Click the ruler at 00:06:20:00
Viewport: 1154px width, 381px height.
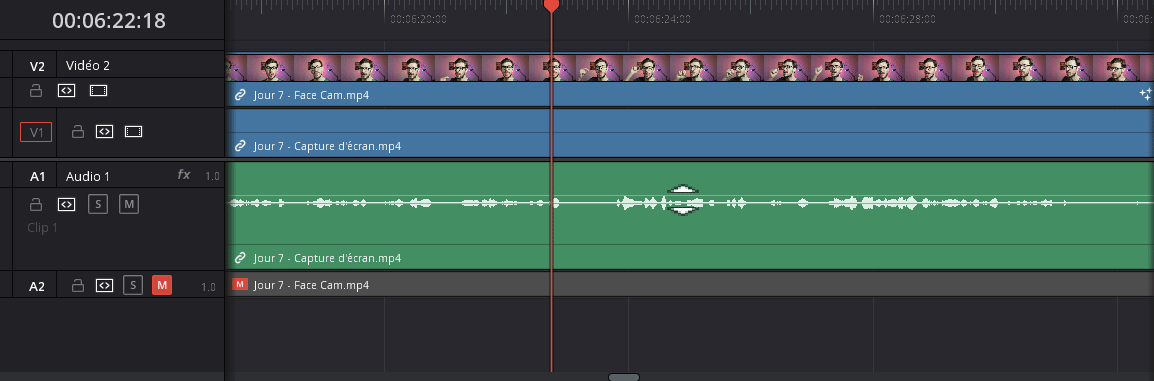click(418, 19)
